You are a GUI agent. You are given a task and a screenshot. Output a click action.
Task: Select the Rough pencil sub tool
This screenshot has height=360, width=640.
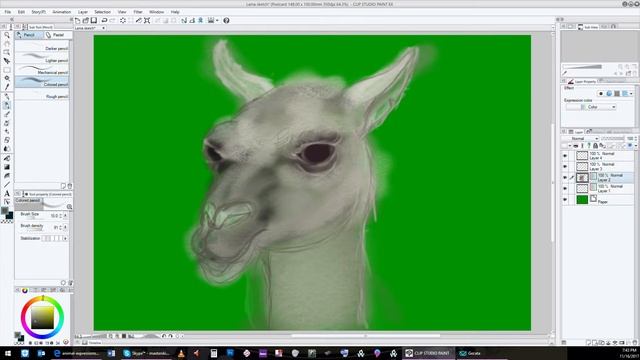[42, 94]
